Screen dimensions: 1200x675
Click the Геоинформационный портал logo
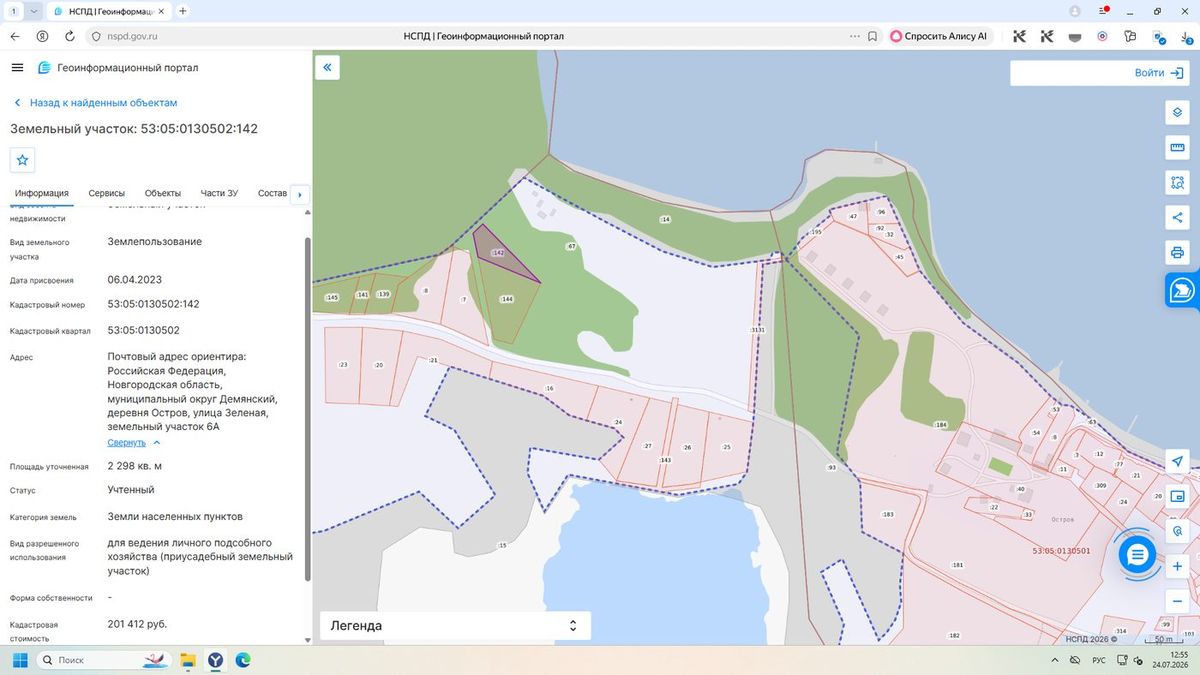pos(118,68)
